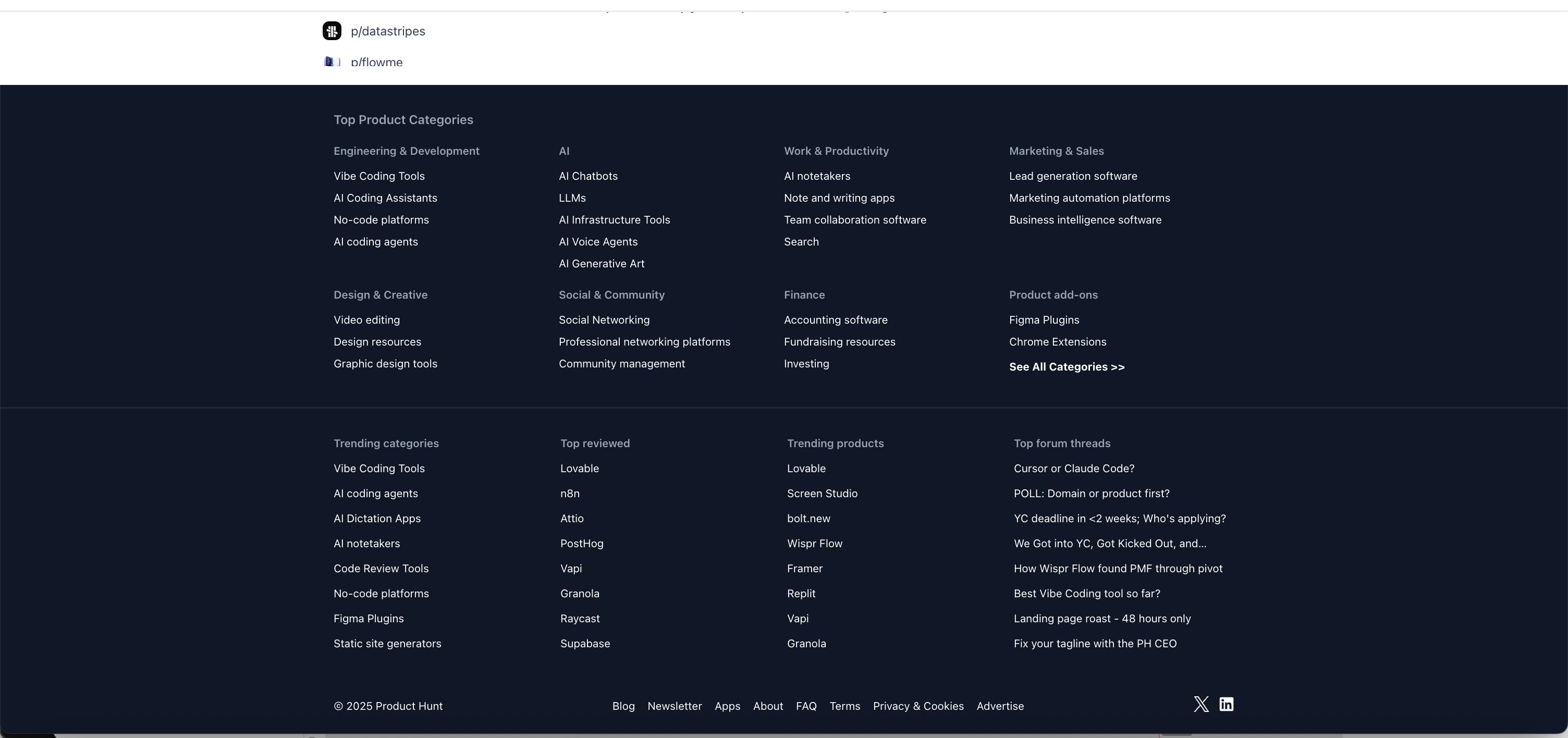
Task: Open POLL: Domain or product first? thread
Action: pos(1092,494)
